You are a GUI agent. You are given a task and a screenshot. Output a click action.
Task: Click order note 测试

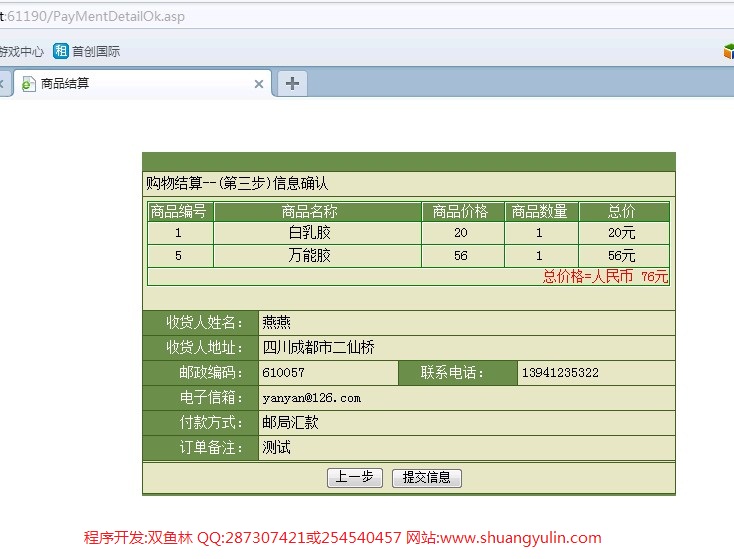277,448
